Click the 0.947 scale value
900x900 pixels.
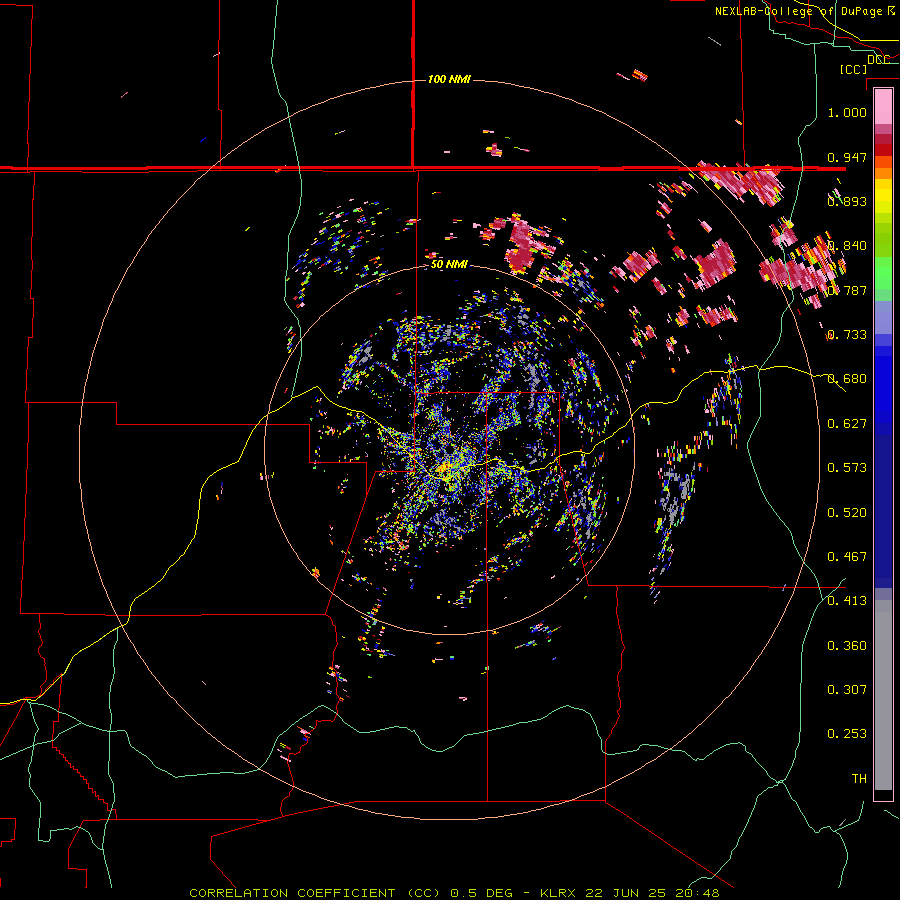coord(847,157)
